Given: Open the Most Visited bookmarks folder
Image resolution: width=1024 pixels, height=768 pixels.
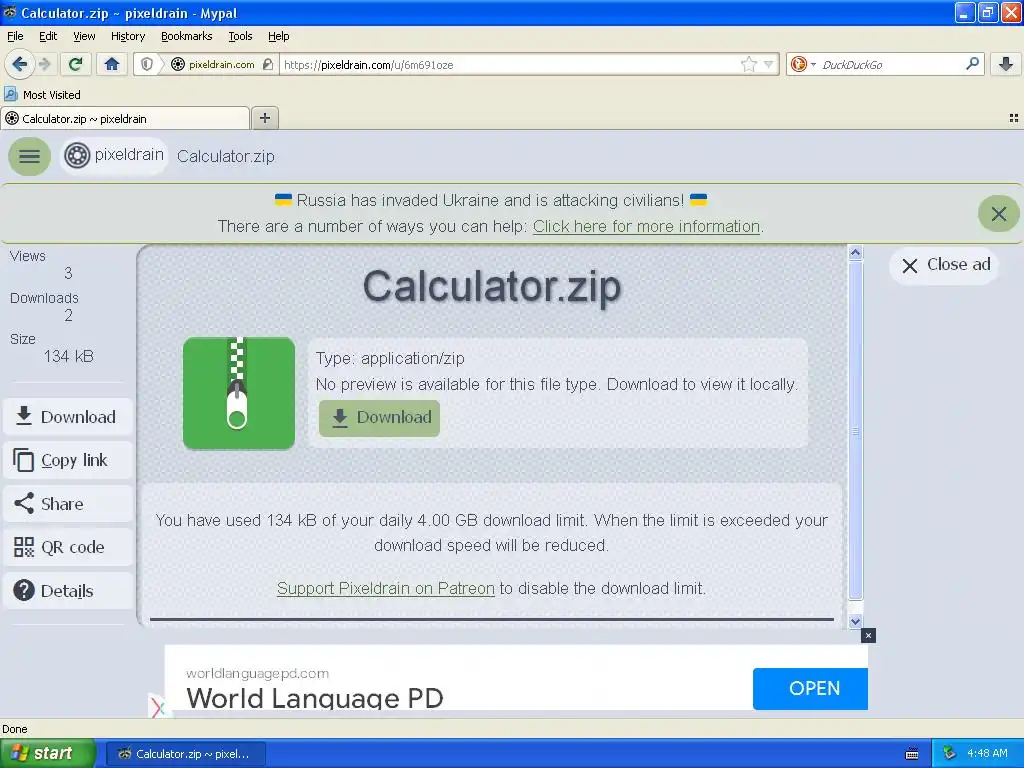Looking at the screenshot, I should (x=43, y=95).
